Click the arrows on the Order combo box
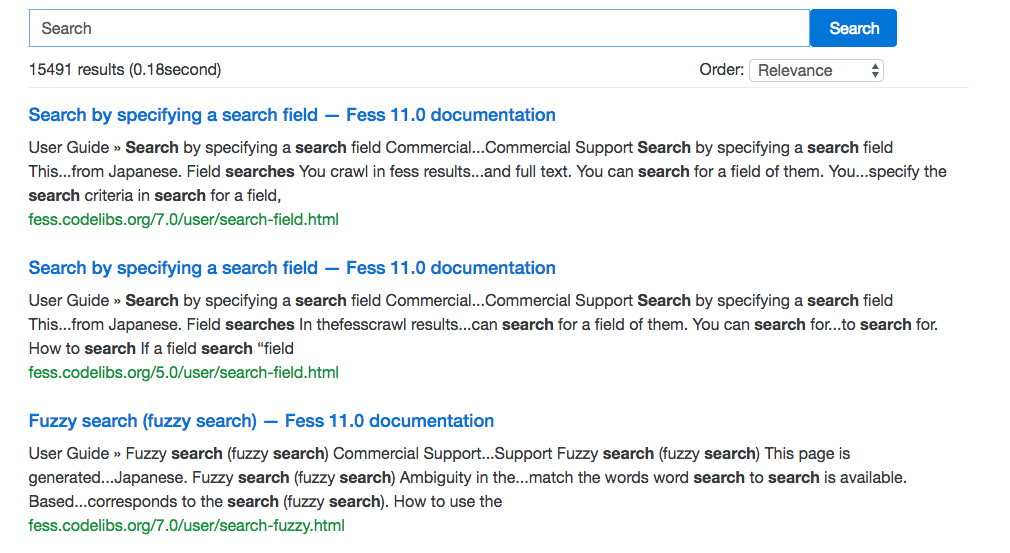Image resolution: width=1010 pixels, height=553 pixels. click(x=875, y=70)
